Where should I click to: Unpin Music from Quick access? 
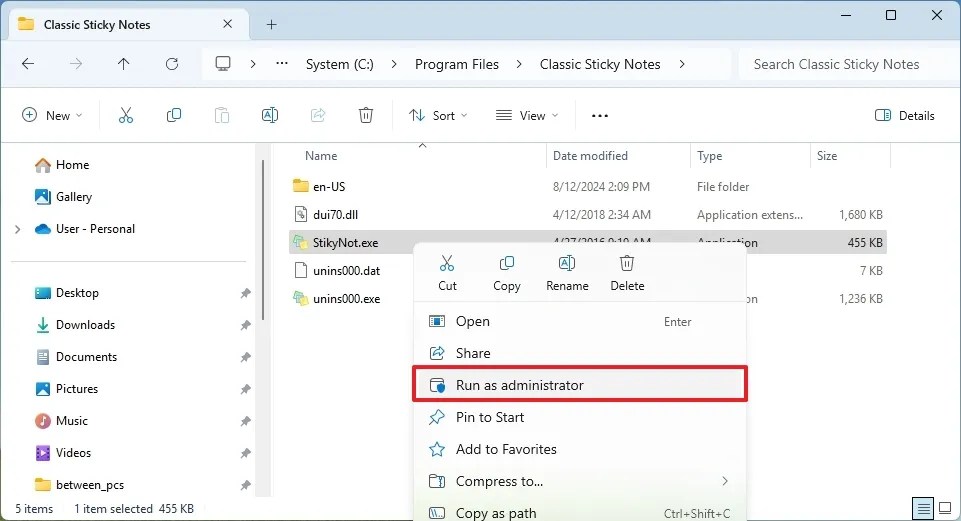(x=245, y=420)
